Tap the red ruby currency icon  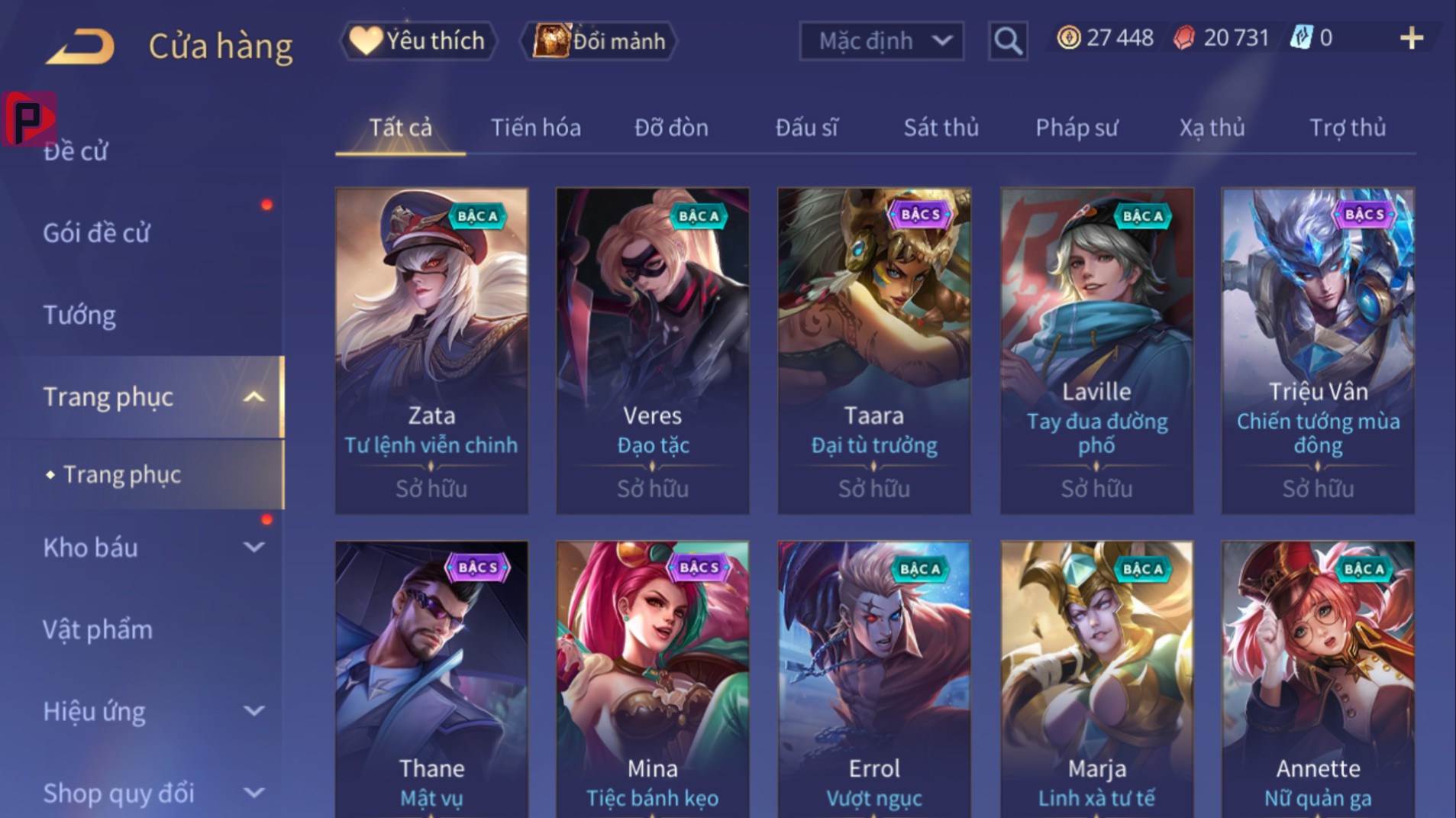tap(1183, 37)
